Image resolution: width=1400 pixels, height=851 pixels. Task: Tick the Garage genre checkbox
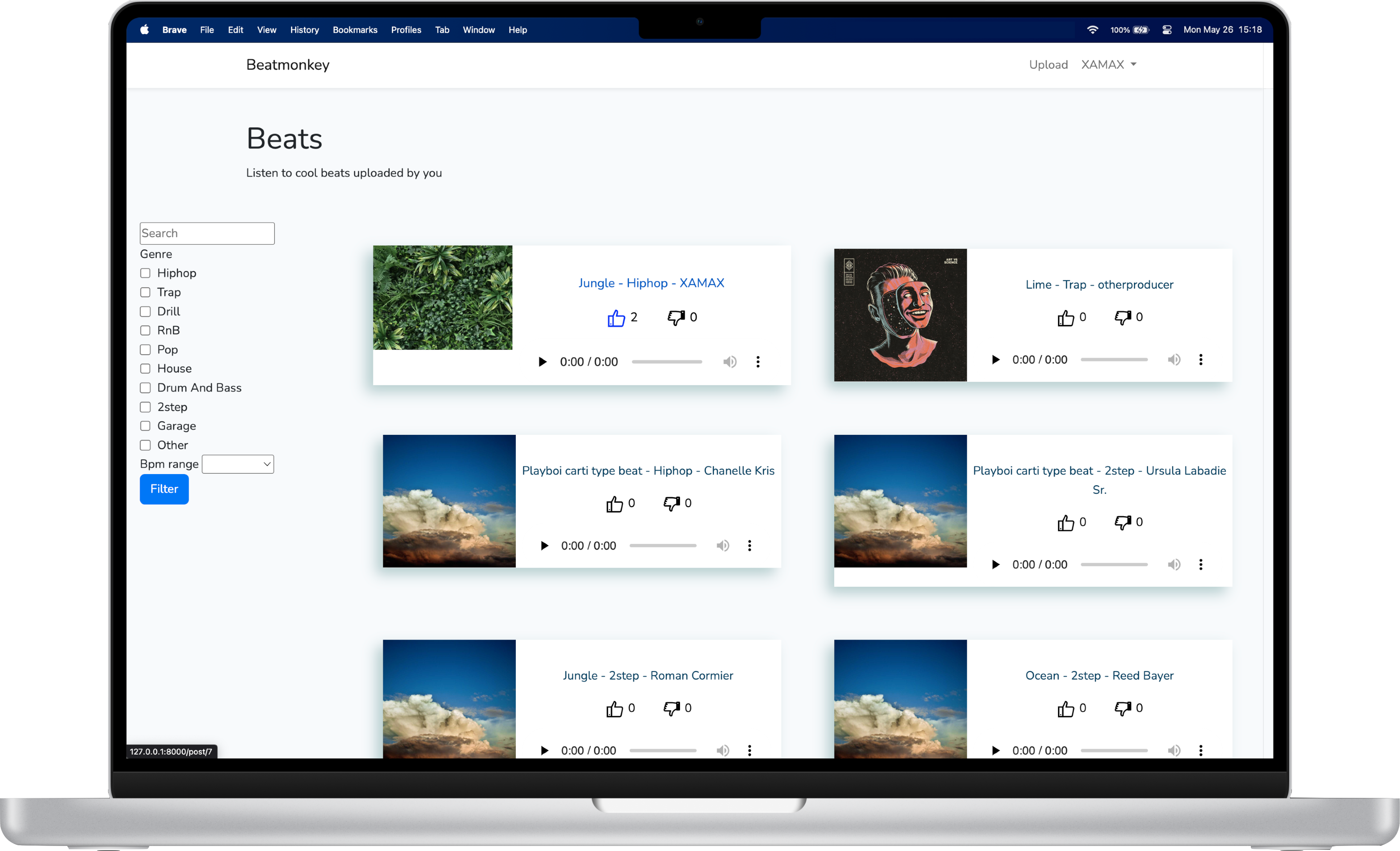coord(146,426)
